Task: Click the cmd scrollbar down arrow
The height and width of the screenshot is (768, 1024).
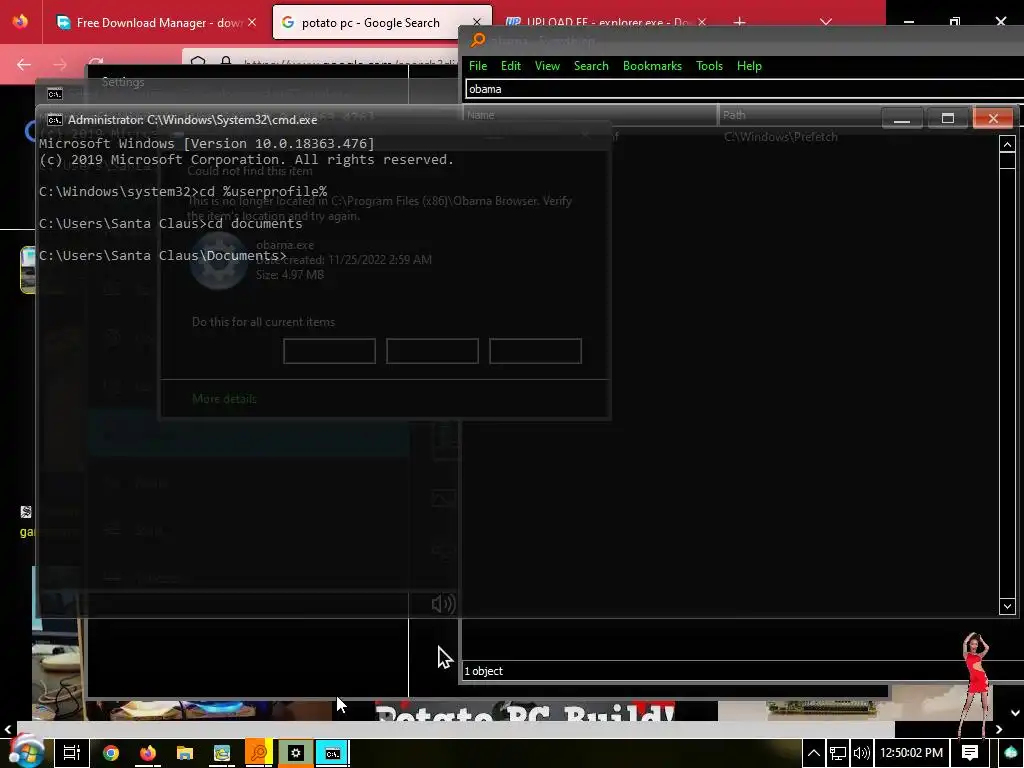Action: point(1007,606)
